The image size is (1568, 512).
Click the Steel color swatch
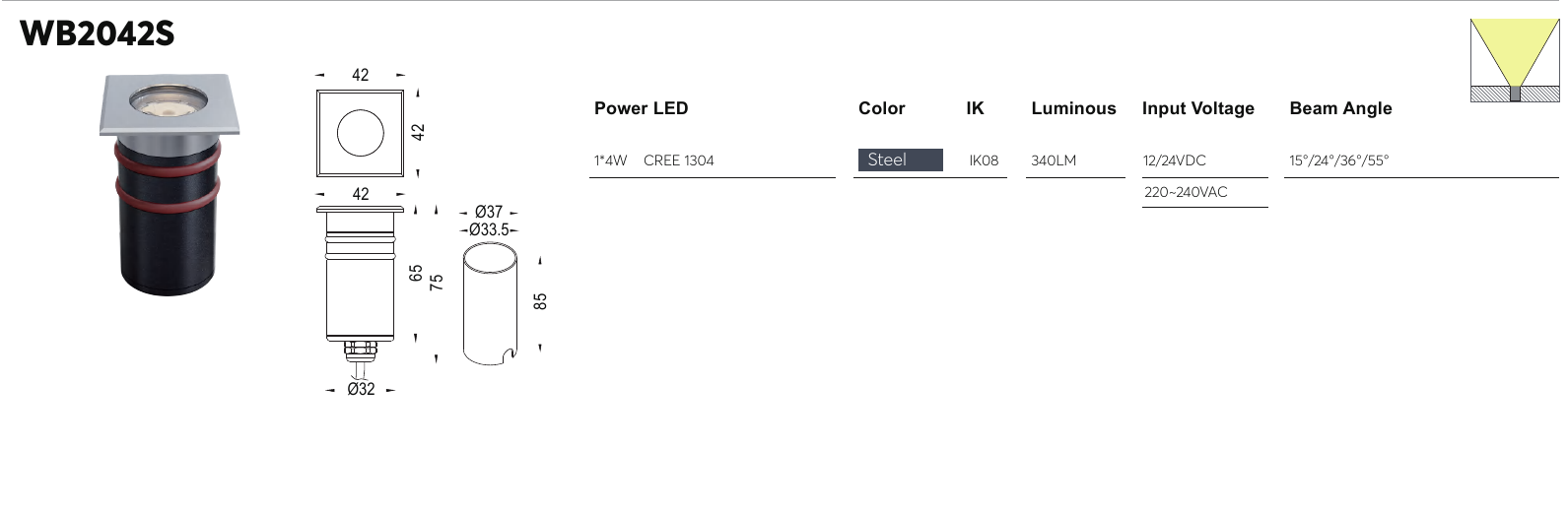(x=901, y=160)
